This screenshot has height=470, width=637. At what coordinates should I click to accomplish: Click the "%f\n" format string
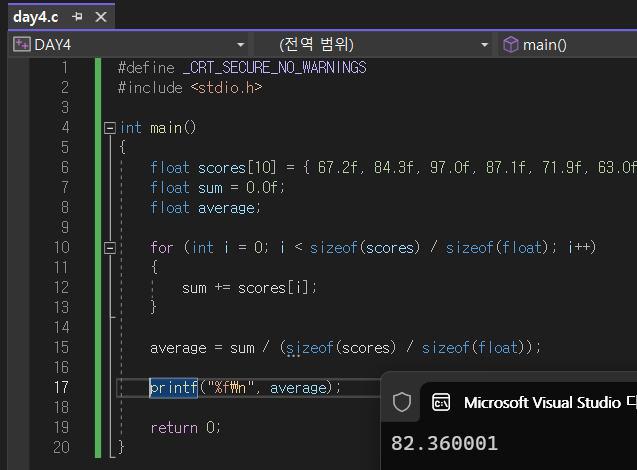(x=231, y=388)
